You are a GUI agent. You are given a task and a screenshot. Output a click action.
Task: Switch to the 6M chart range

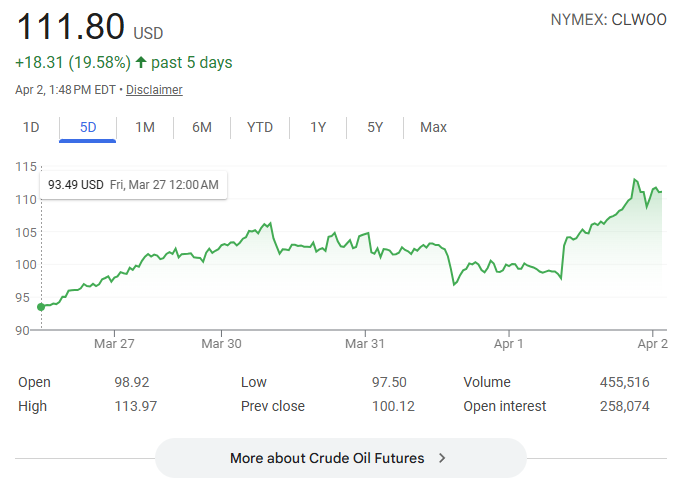point(202,127)
